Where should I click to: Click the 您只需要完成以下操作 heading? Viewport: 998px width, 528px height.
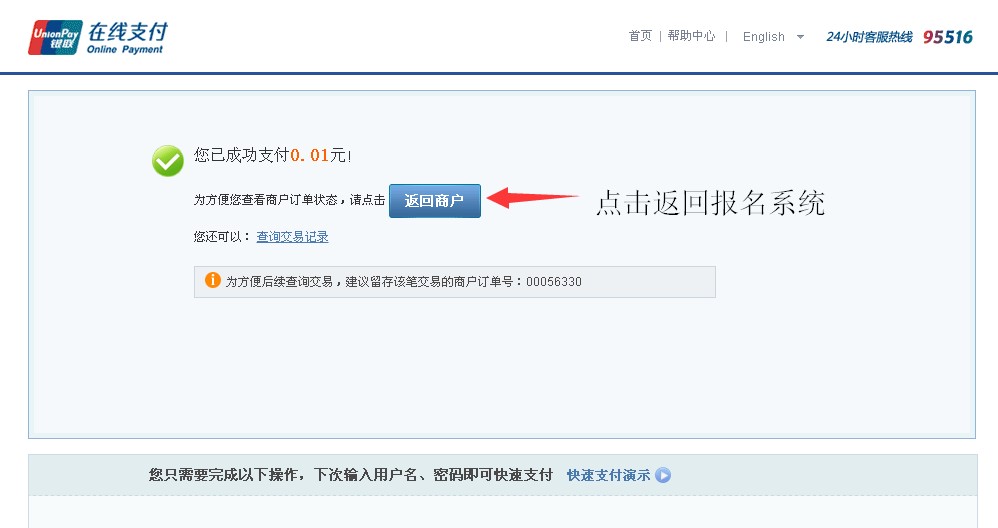350,475
